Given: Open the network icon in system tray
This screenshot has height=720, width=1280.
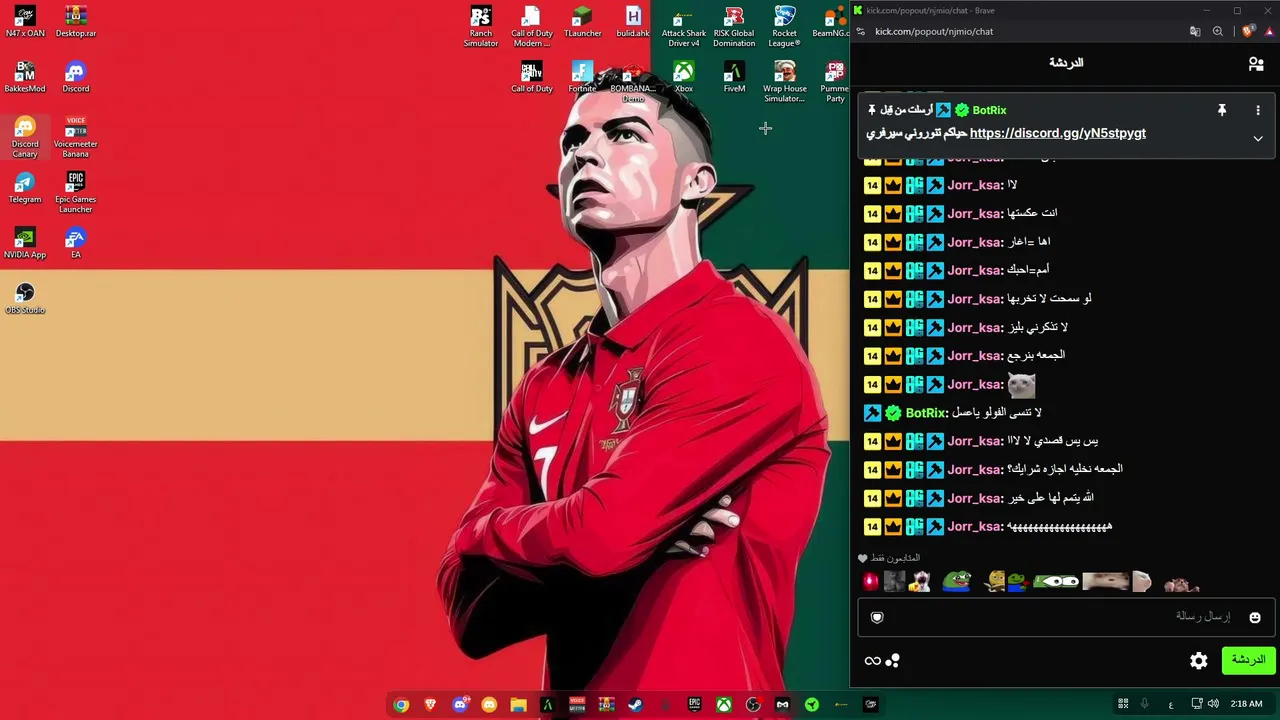Looking at the screenshot, I should [1197, 704].
